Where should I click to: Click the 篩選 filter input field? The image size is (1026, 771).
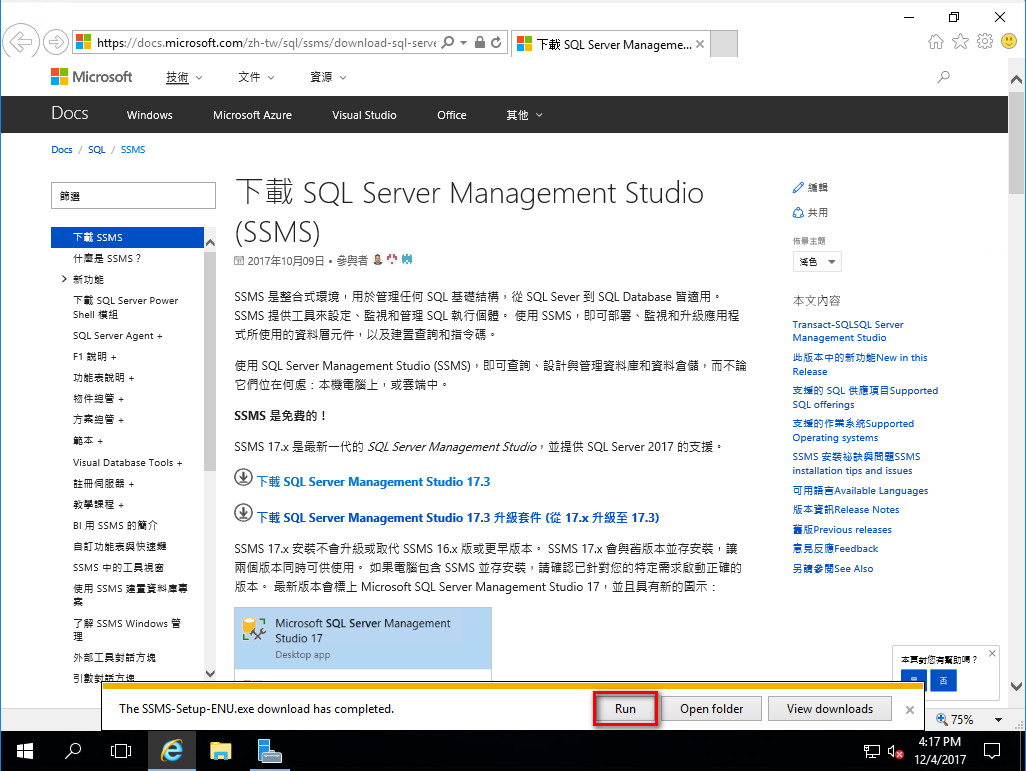[x=133, y=195]
